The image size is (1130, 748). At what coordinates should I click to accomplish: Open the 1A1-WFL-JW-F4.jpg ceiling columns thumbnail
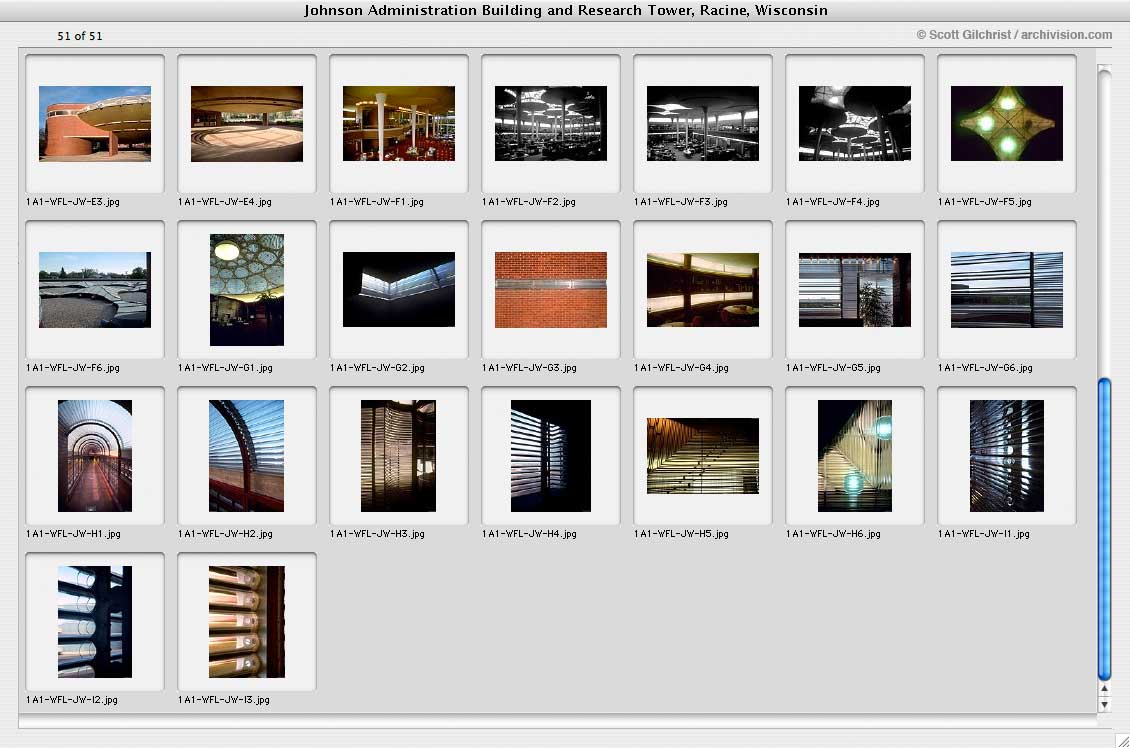[855, 123]
